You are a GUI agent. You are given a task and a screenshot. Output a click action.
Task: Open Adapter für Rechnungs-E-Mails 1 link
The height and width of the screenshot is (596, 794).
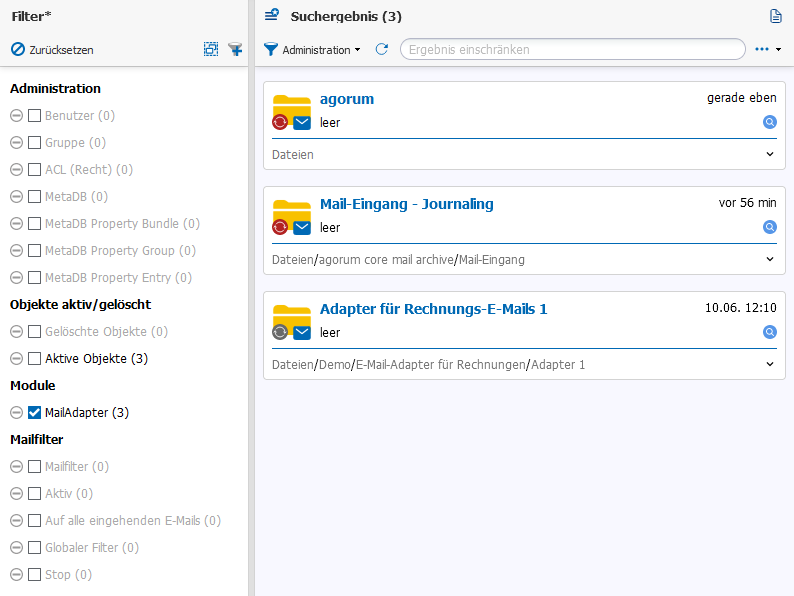tap(433, 309)
